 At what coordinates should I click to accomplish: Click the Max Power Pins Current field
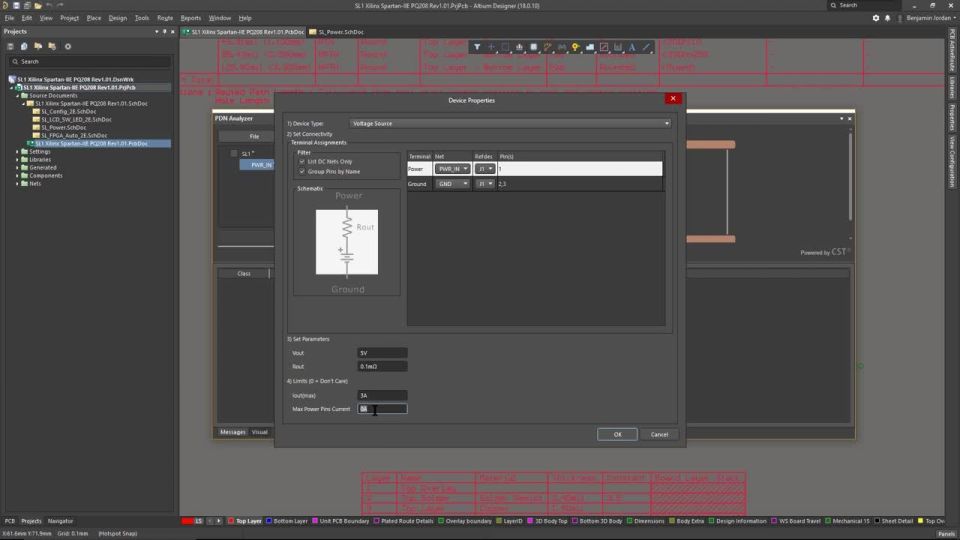click(382, 409)
